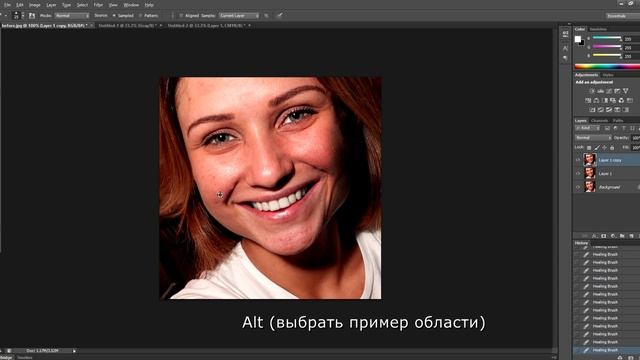This screenshot has height=360, width=640.
Task: Click the ignore adjustment layers icon
Action: (x=266, y=16)
